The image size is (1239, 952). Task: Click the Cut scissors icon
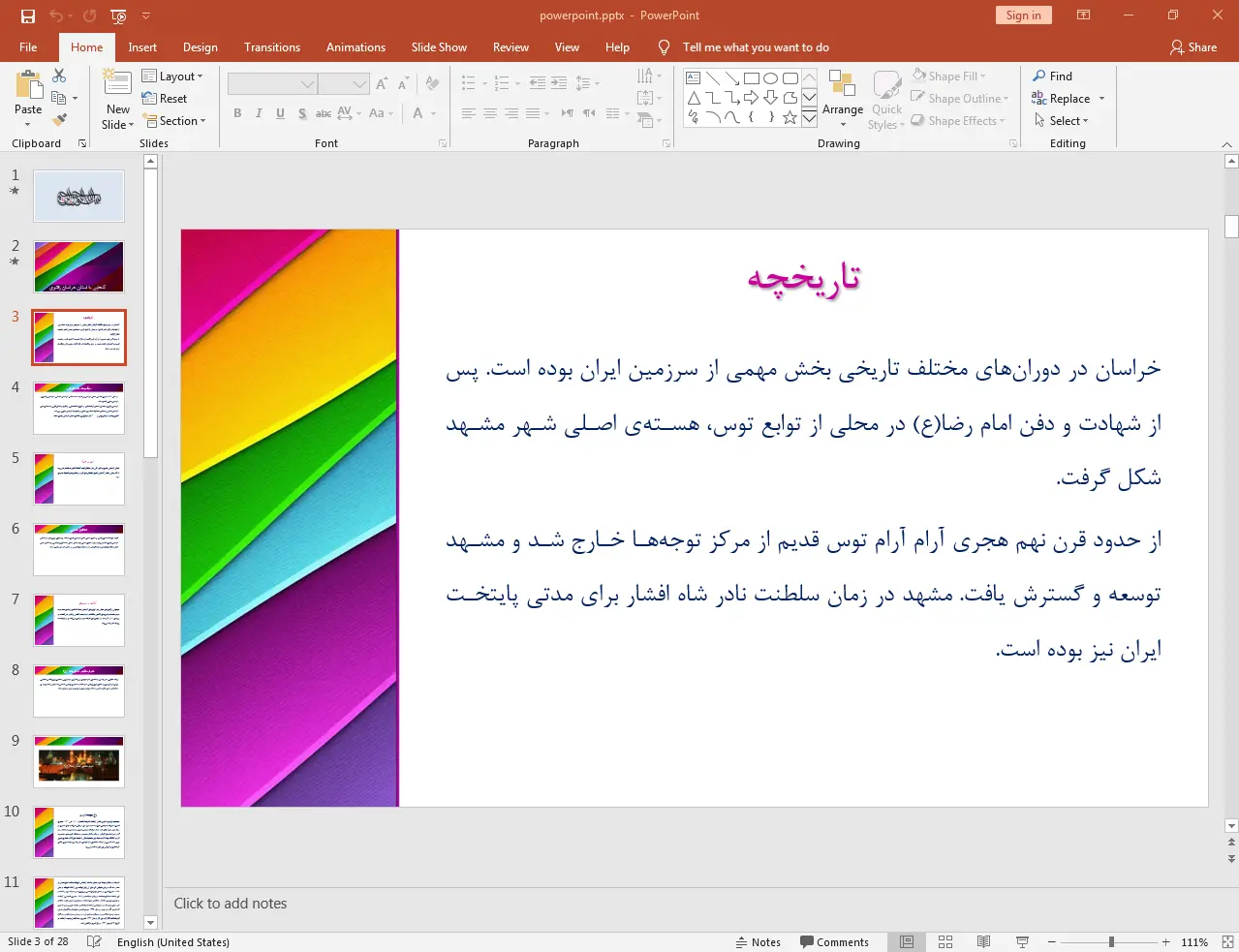(x=59, y=76)
